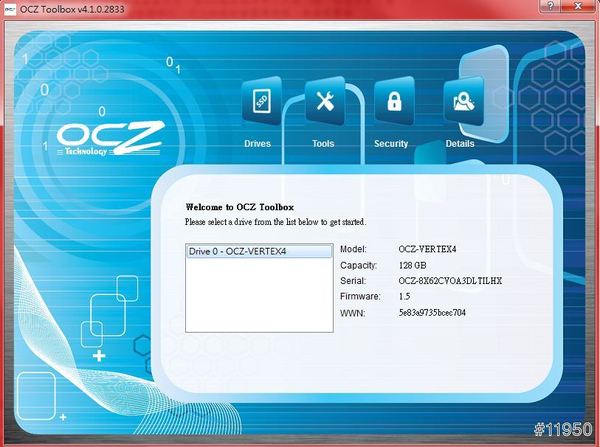Click the Serial: label
The image size is (600, 447).
click(353, 281)
